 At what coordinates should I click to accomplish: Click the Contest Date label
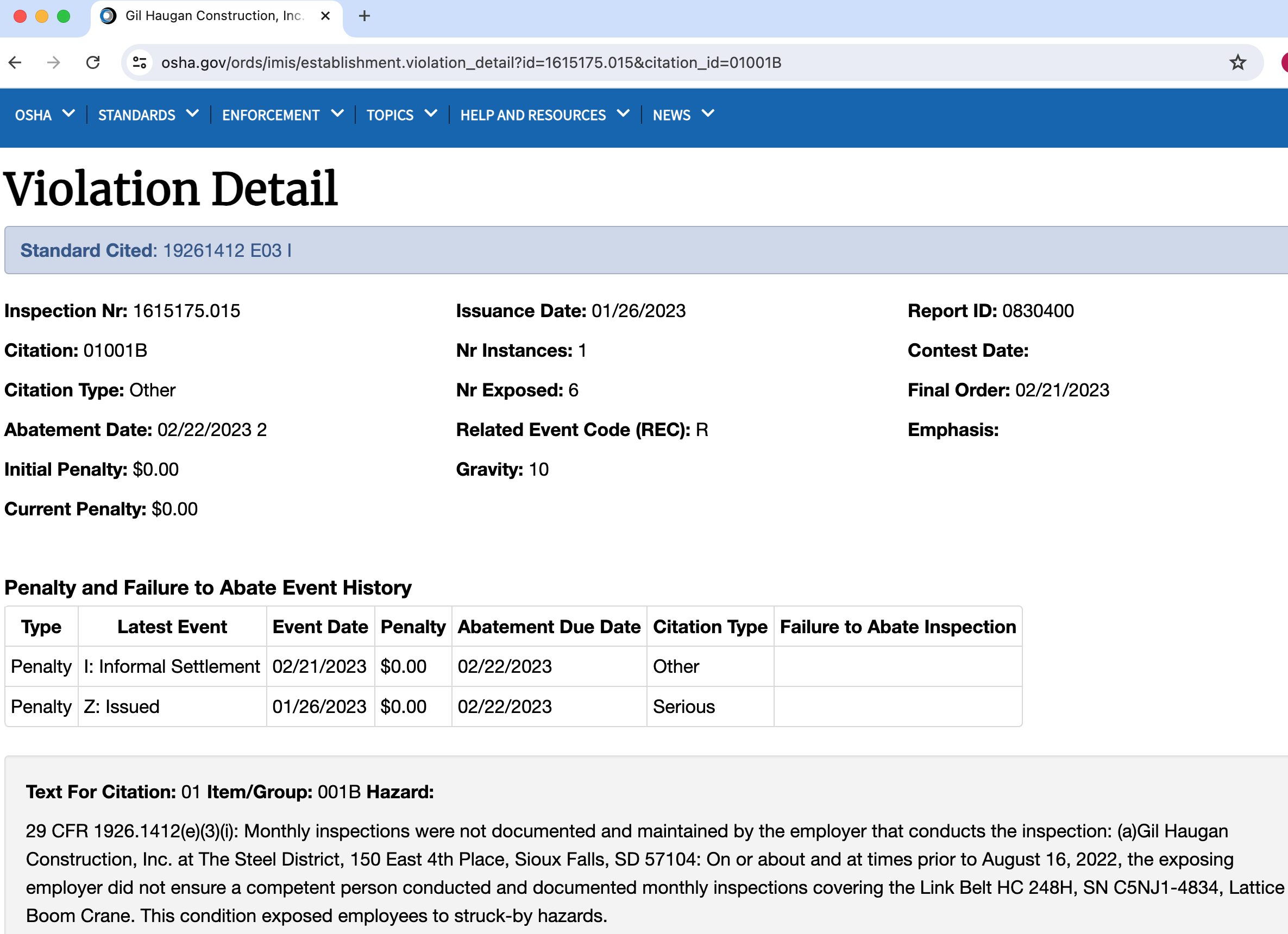[967, 351]
